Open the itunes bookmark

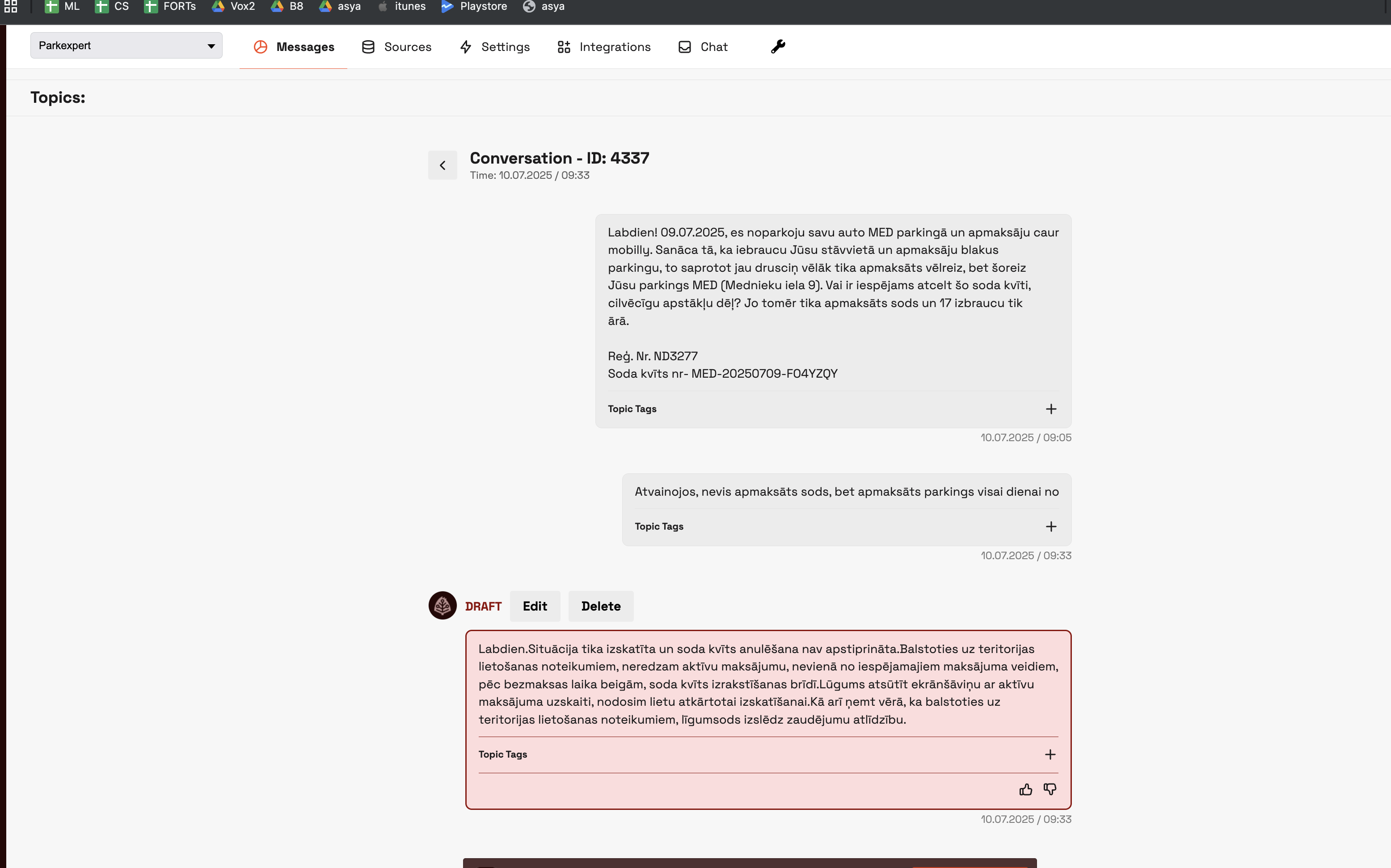pyautogui.click(x=401, y=6)
